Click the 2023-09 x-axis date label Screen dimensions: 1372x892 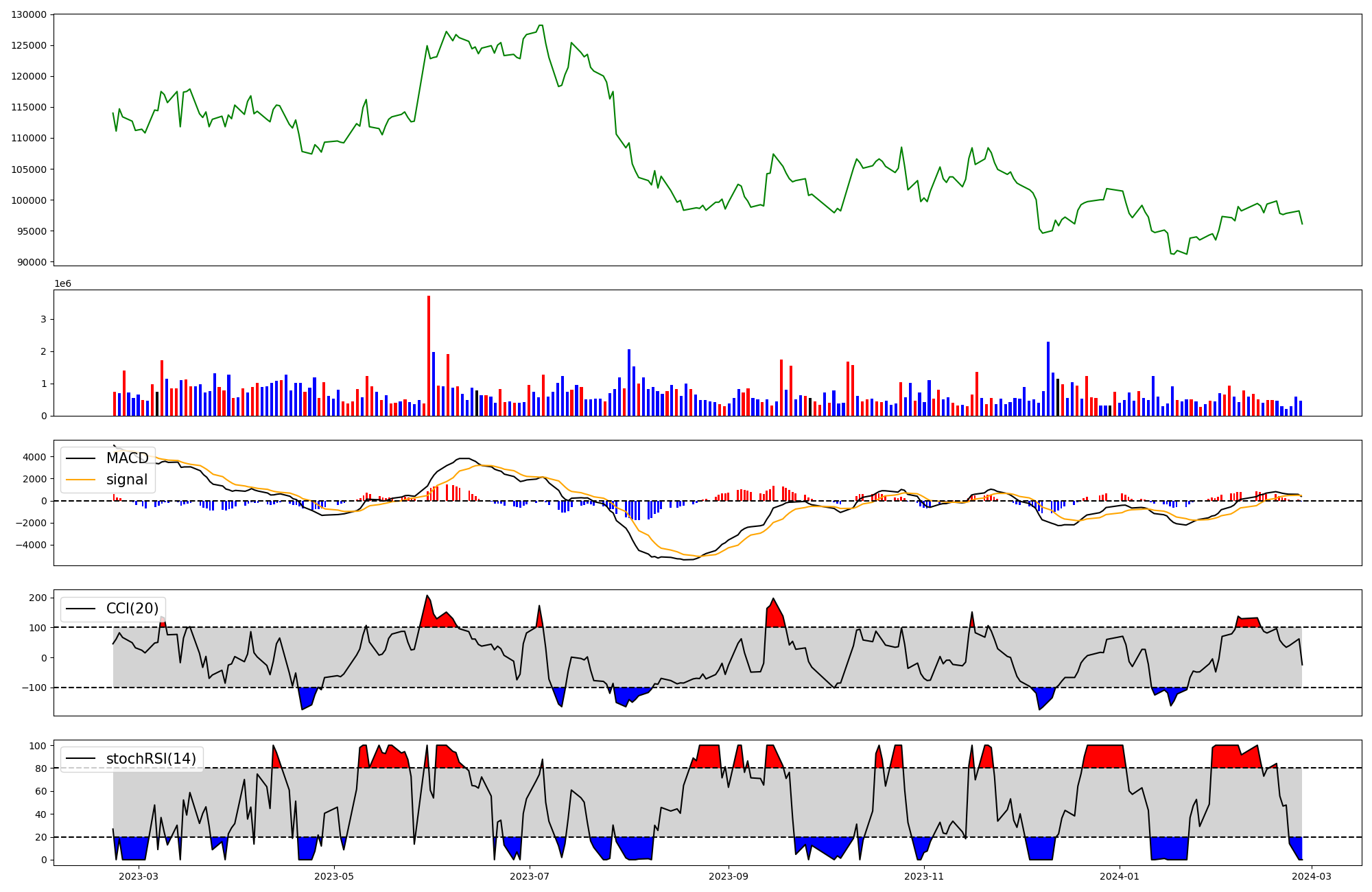tap(728, 876)
